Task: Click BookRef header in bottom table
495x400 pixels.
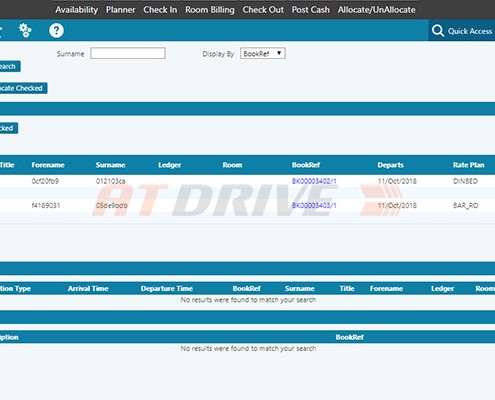Action: coord(350,337)
